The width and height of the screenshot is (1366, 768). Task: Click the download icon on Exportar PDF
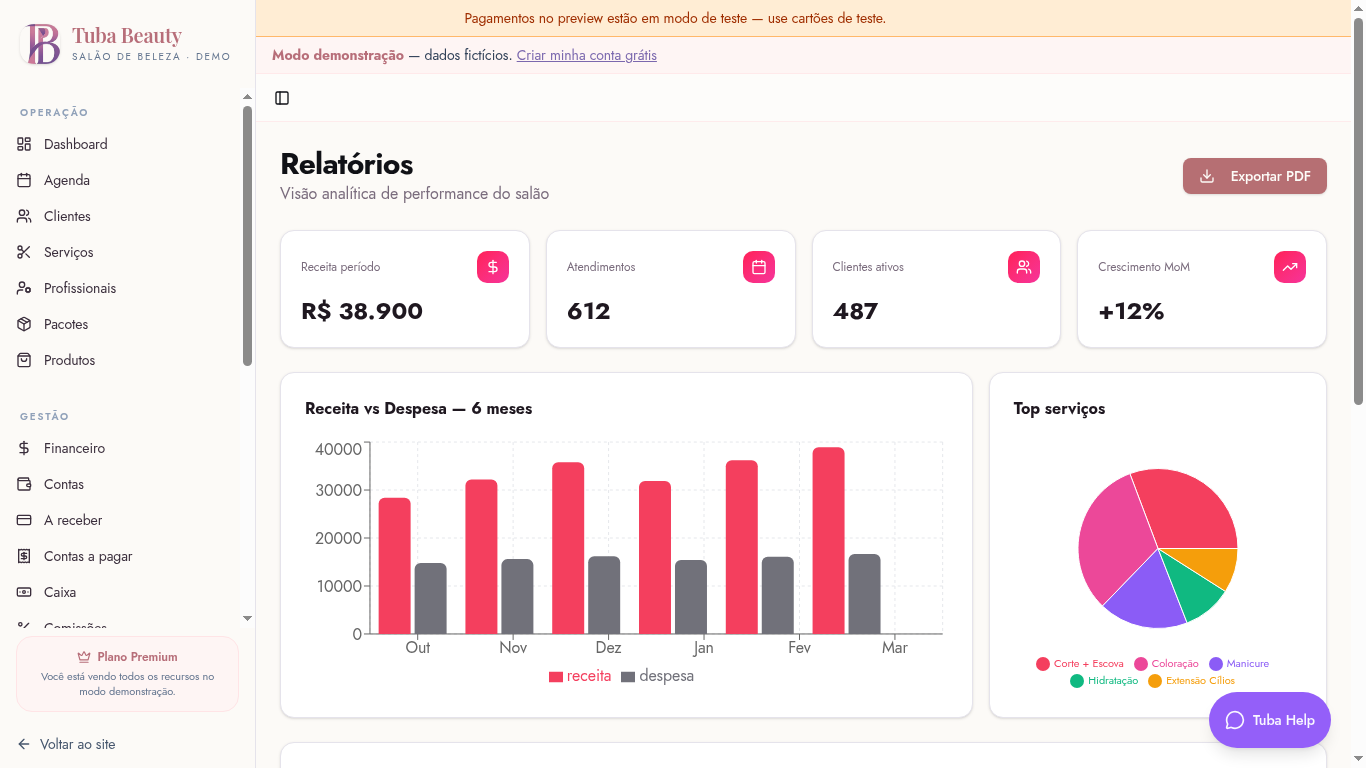[1207, 176]
